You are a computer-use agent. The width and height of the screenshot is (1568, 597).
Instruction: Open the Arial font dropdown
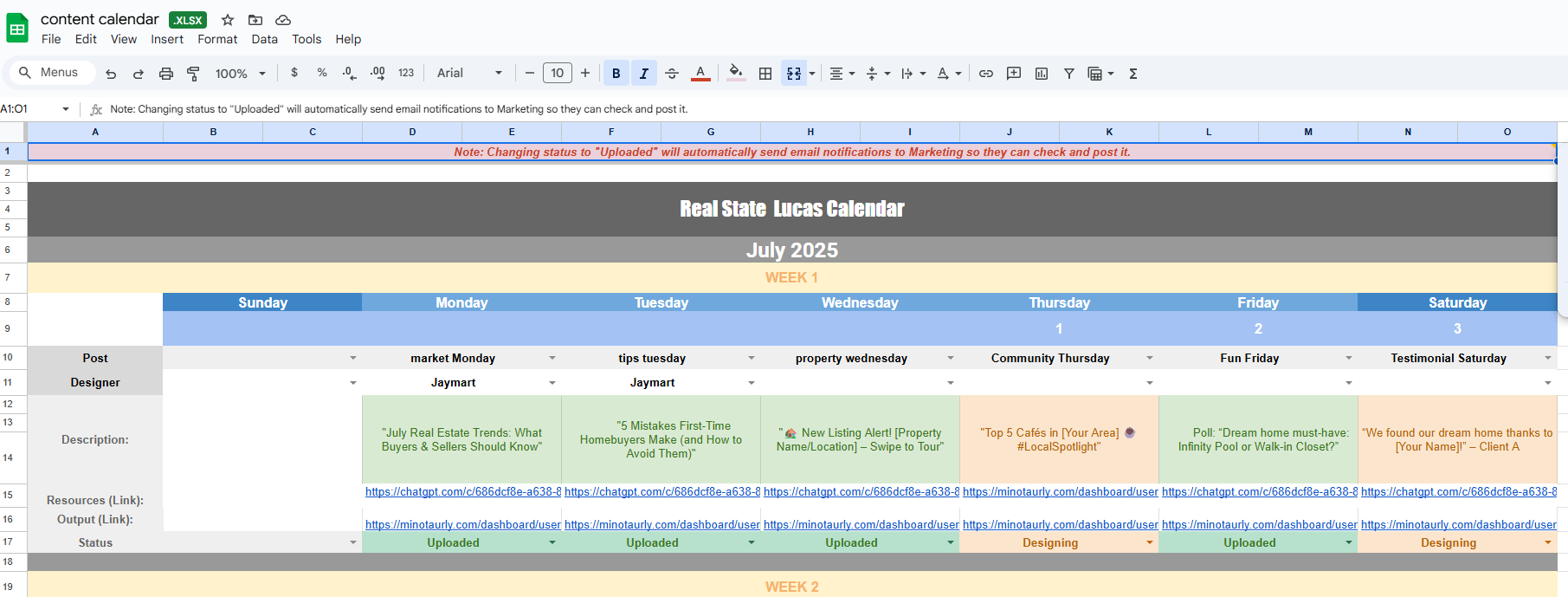[469, 73]
